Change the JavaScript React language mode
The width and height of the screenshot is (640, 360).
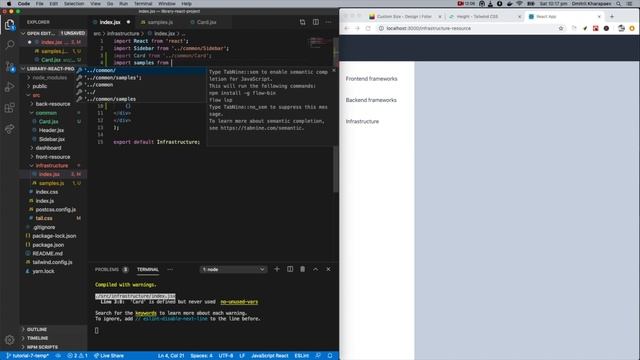point(269,356)
